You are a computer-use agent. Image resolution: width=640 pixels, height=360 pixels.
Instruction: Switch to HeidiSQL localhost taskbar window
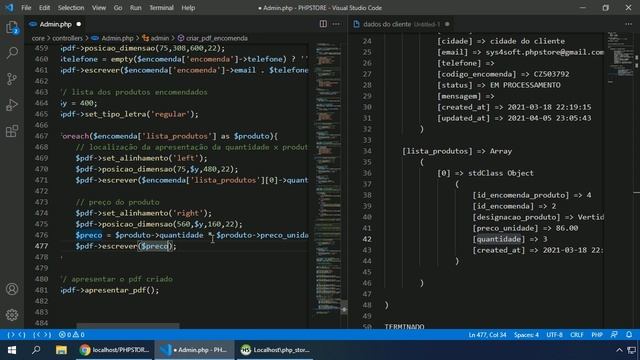coord(276,350)
